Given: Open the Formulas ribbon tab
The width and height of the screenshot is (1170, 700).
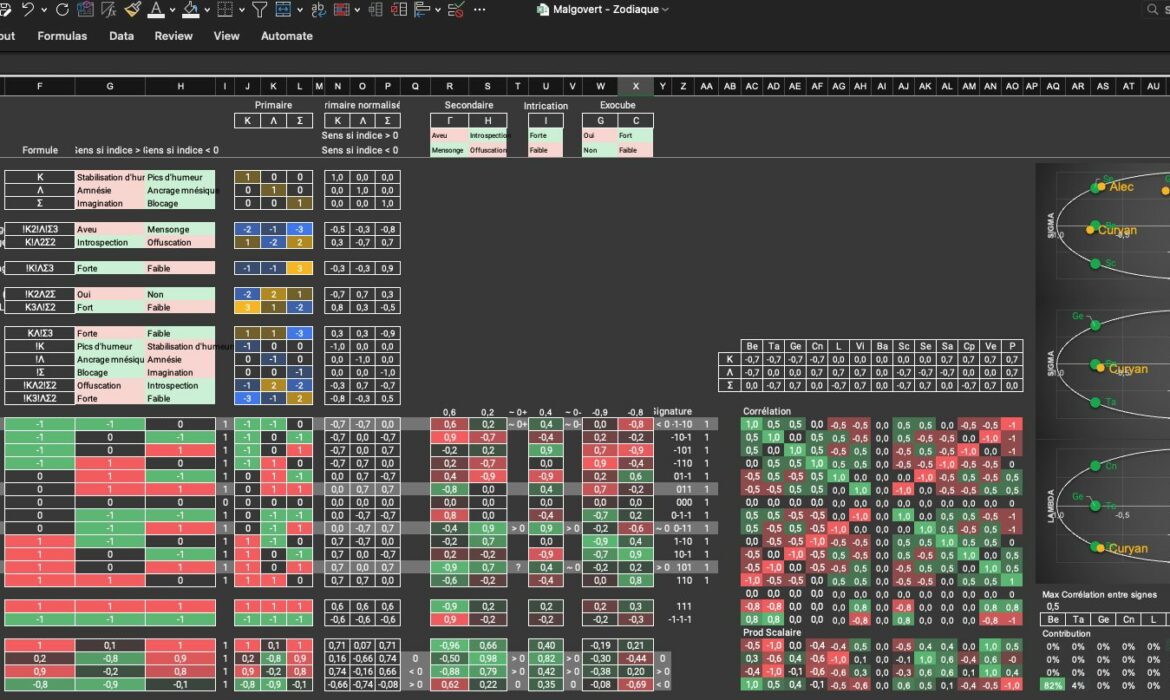Looking at the screenshot, I should tap(62, 36).
